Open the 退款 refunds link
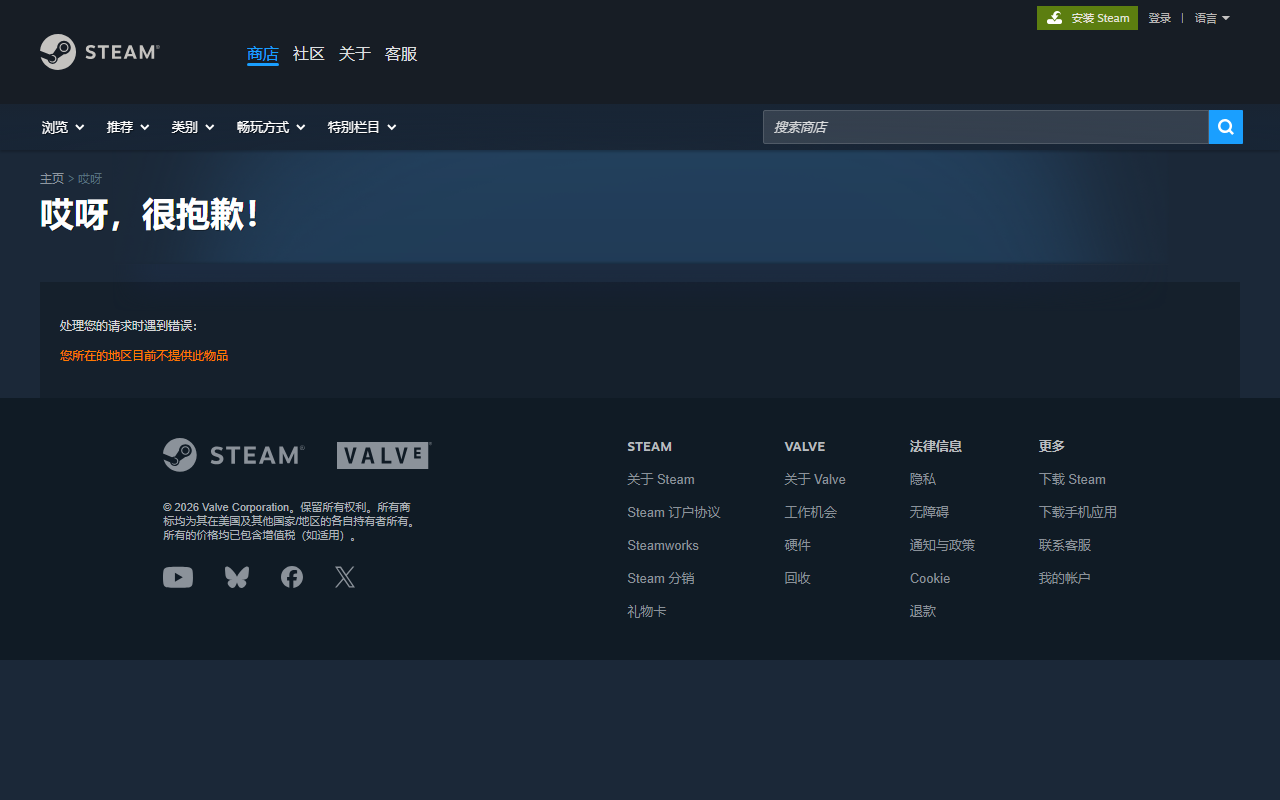 tap(923, 612)
